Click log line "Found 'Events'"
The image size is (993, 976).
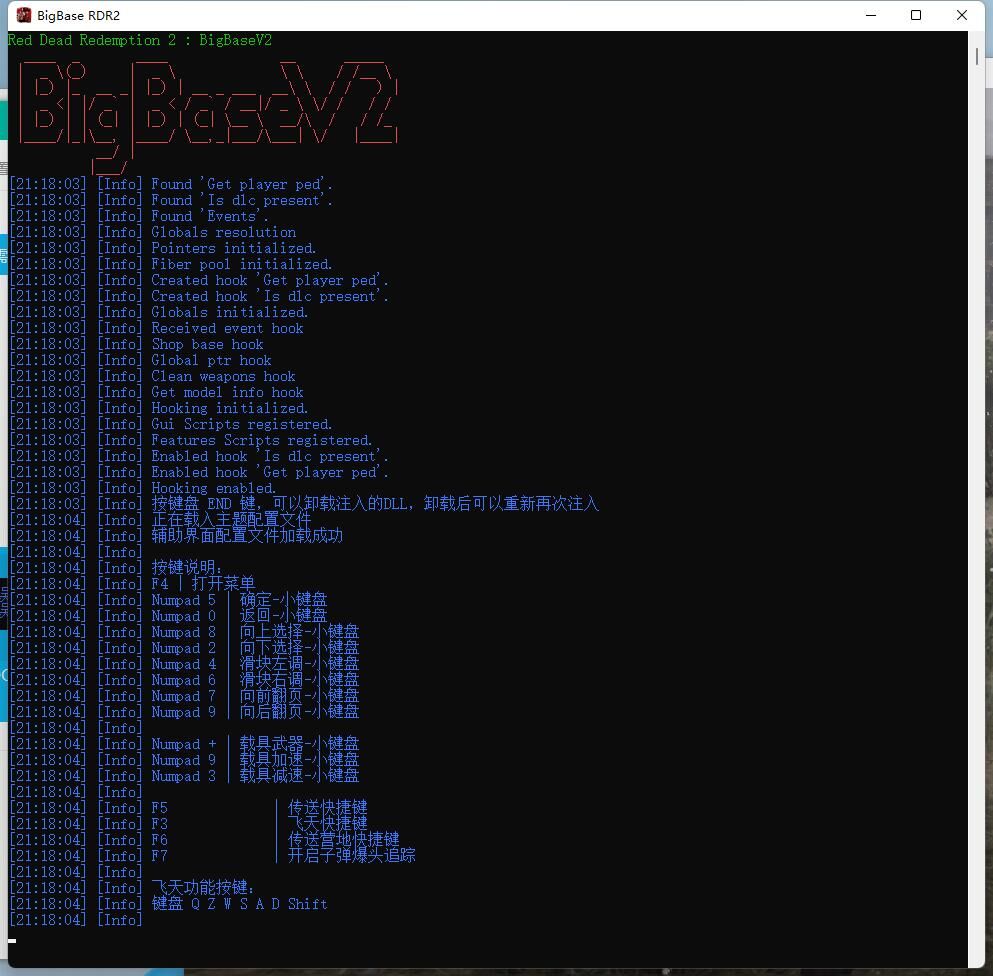139,216
